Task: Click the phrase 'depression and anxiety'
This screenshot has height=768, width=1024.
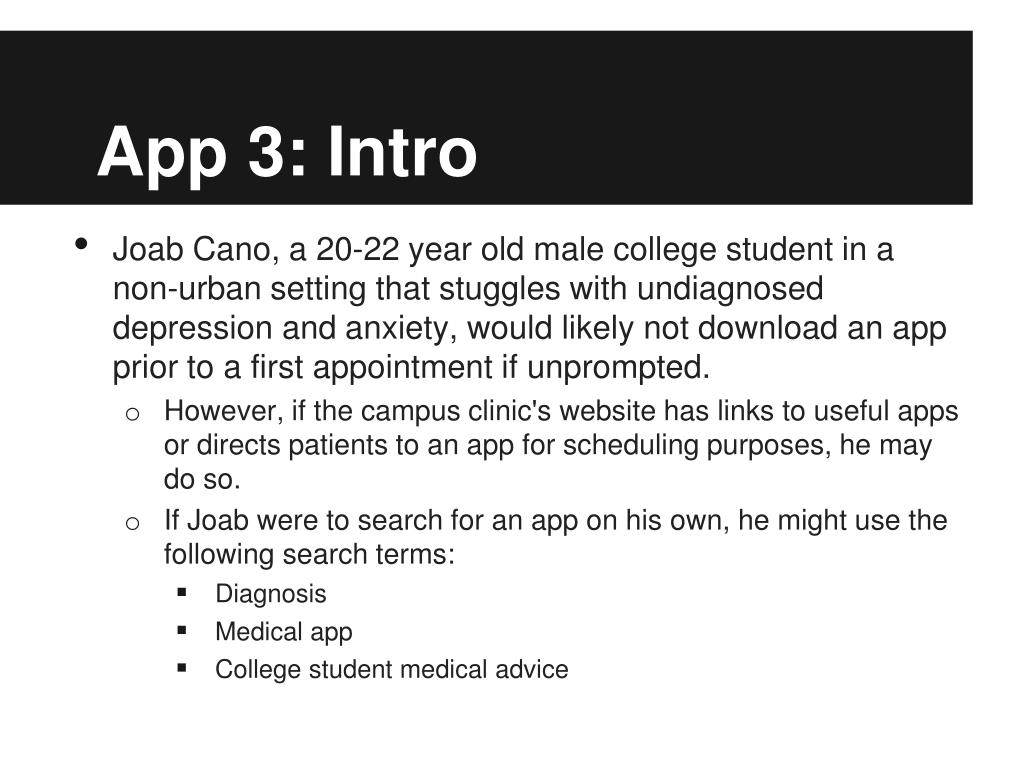Action: pos(284,328)
